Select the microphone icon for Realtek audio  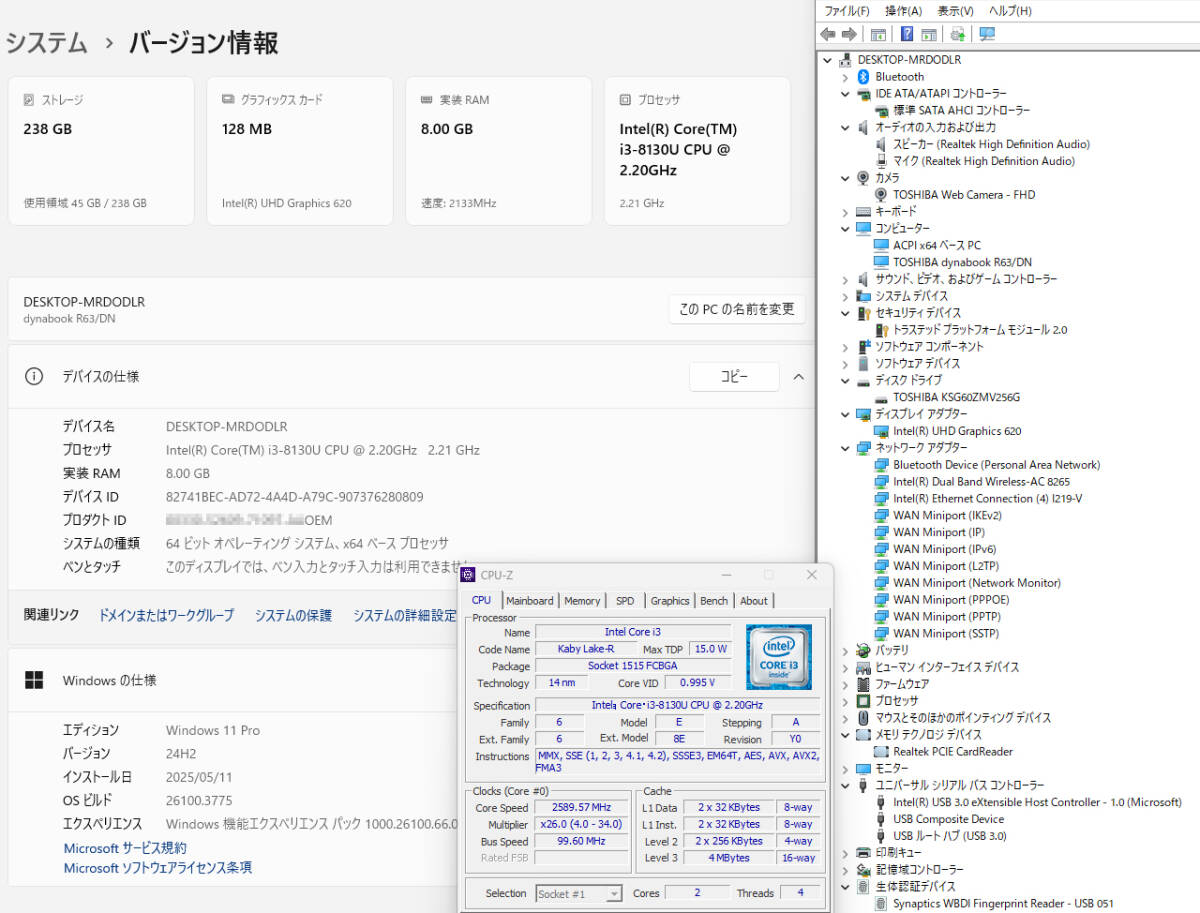pos(882,161)
